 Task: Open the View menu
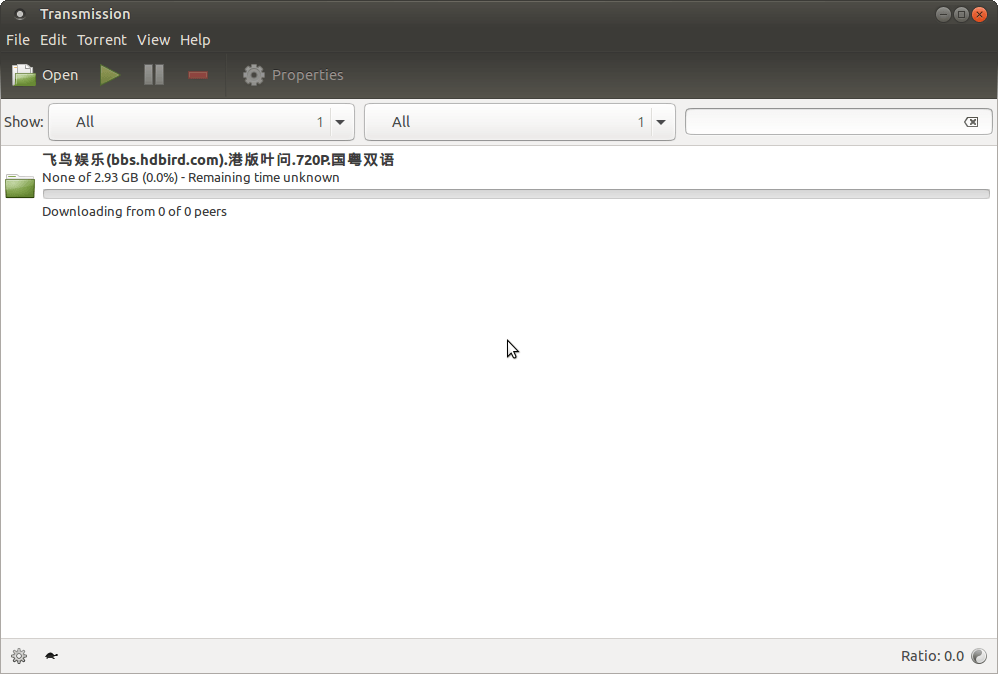tap(153, 40)
